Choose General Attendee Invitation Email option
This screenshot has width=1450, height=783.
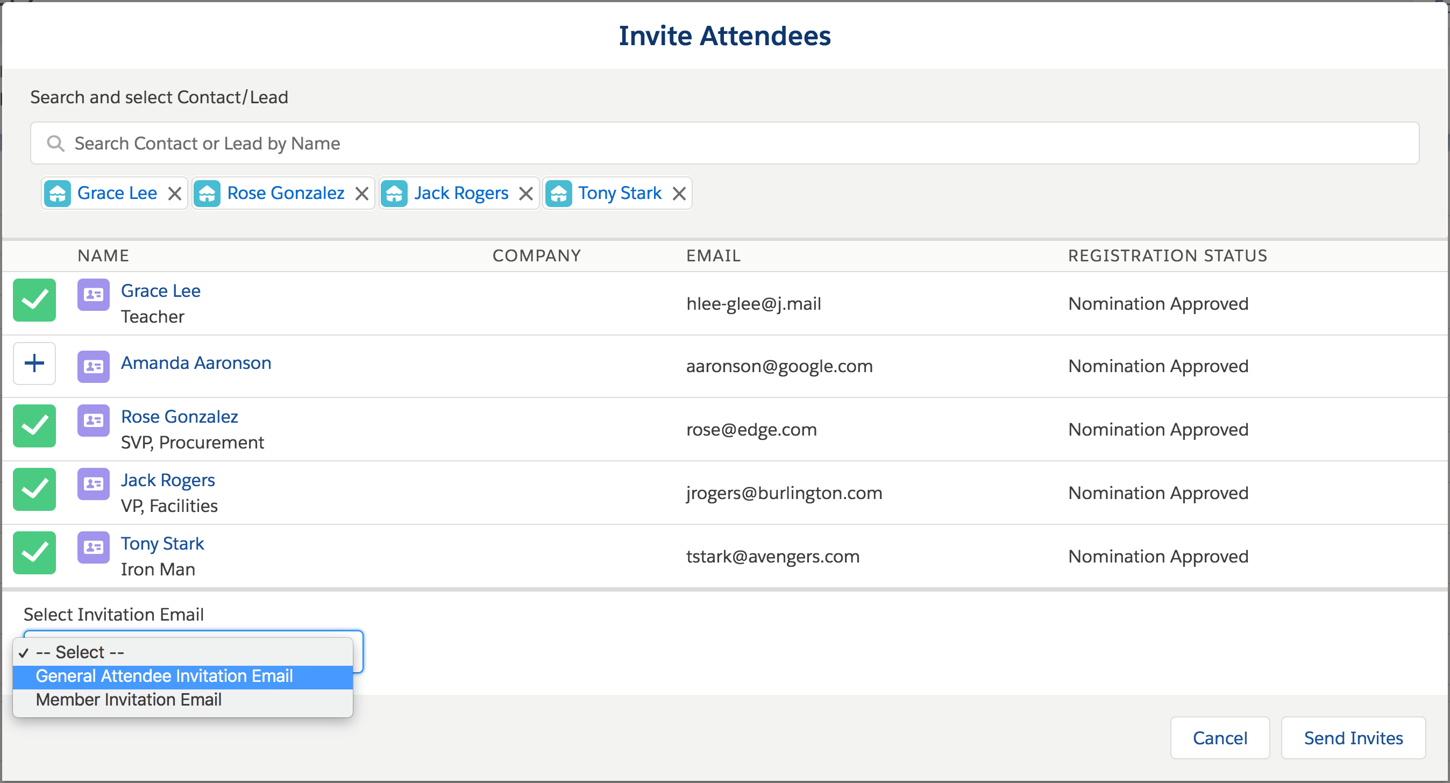click(x=164, y=676)
